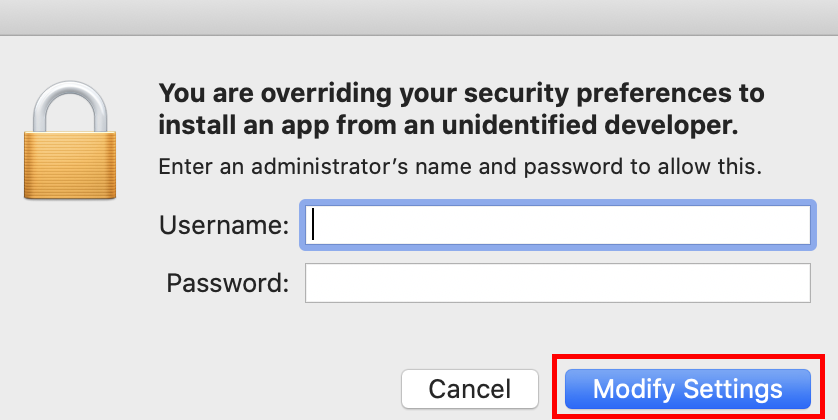
Task: Focus the Username text field
Action: point(557,225)
